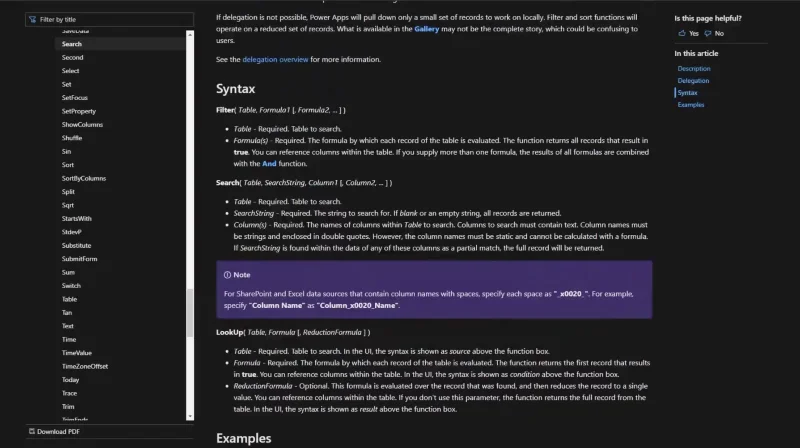Image resolution: width=800 pixels, height=448 pixels.
Task: Follow the And function link
Action: pyautogui.click(x=269, y=164)
